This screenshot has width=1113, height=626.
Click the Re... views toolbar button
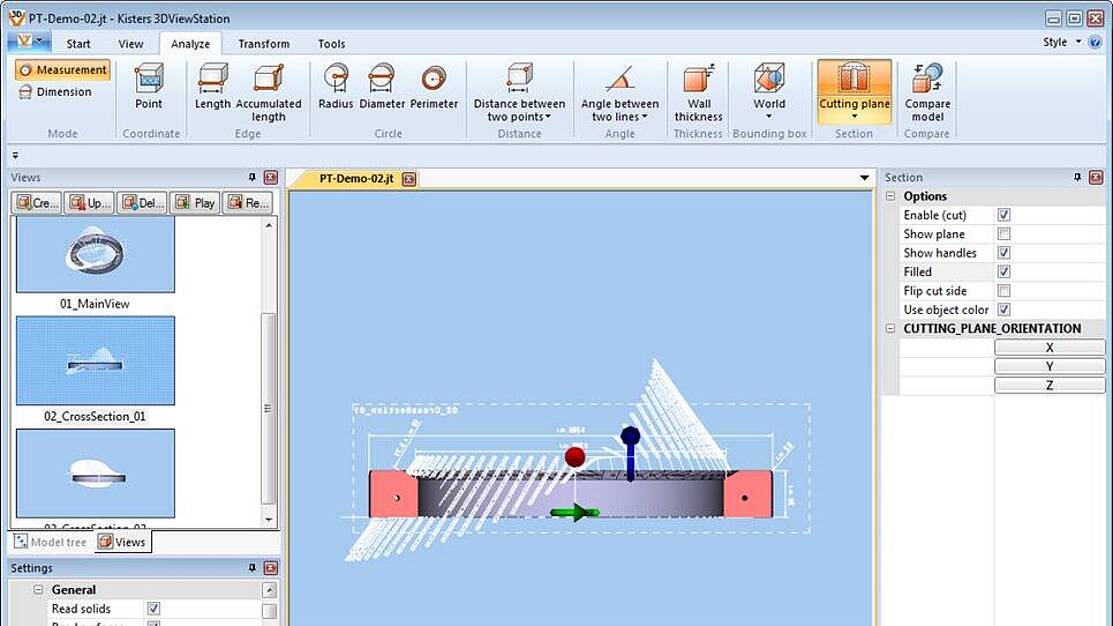pyautogui.click(x=247, y=203)
